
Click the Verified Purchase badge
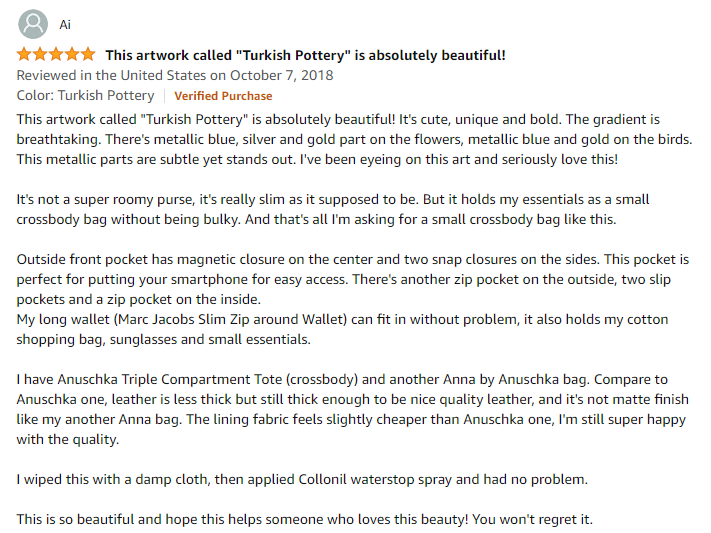click(223, 96)
